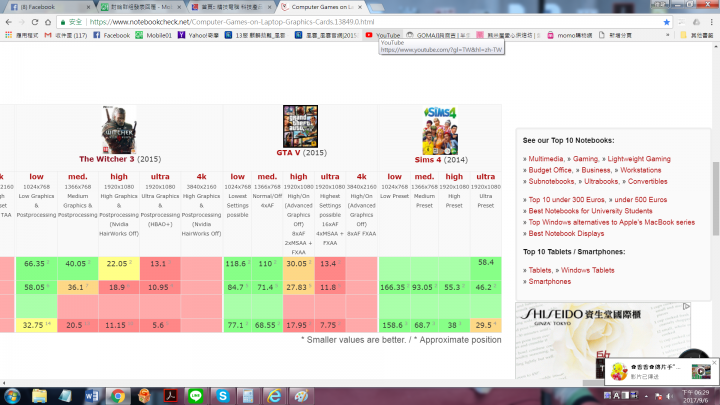Open the Lightweight Gaming link

point(639,159)
